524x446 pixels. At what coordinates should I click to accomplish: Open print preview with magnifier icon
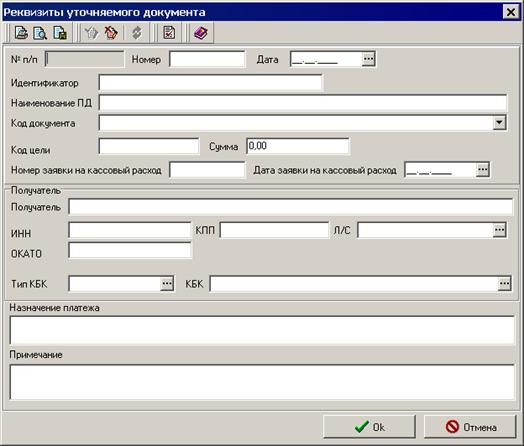(40, 33)
